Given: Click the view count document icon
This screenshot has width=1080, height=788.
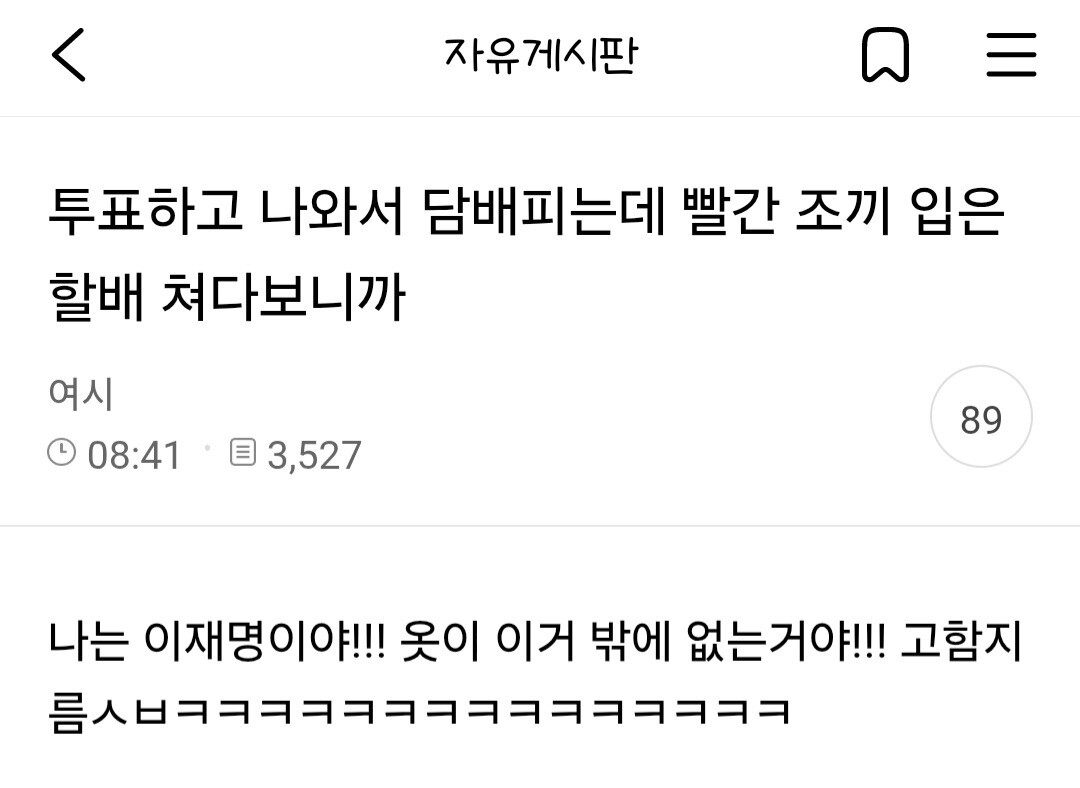Looking at the screenshot, I should click(x=242, y=453).
